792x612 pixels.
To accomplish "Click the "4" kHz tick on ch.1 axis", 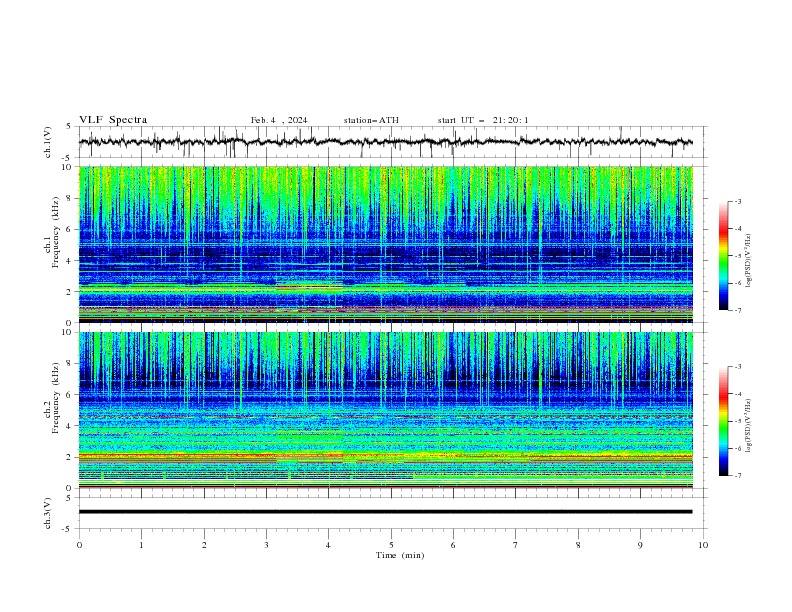I will coord(70,261).
